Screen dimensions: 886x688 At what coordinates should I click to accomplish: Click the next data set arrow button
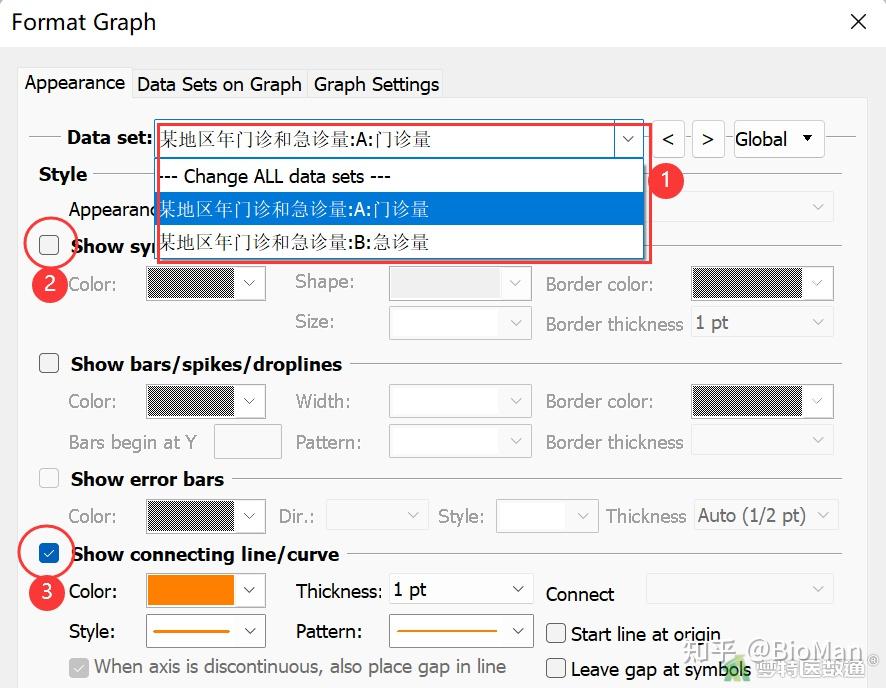(708, 139)
